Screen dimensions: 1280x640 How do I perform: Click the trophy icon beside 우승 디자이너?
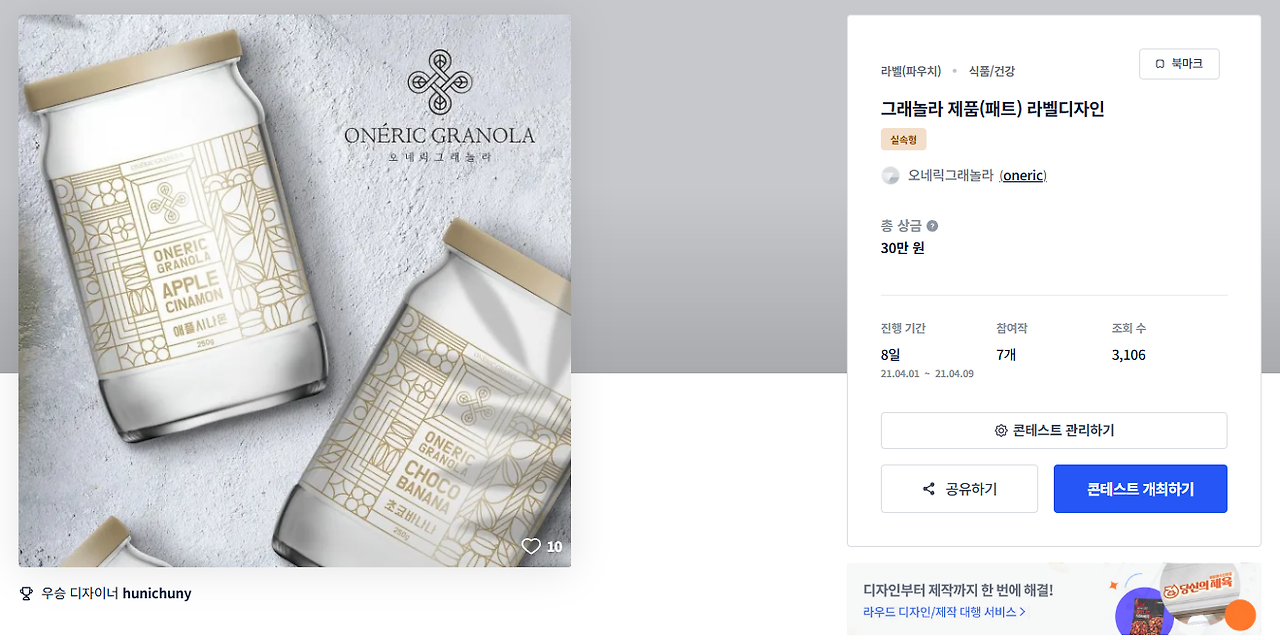(27, 594)
